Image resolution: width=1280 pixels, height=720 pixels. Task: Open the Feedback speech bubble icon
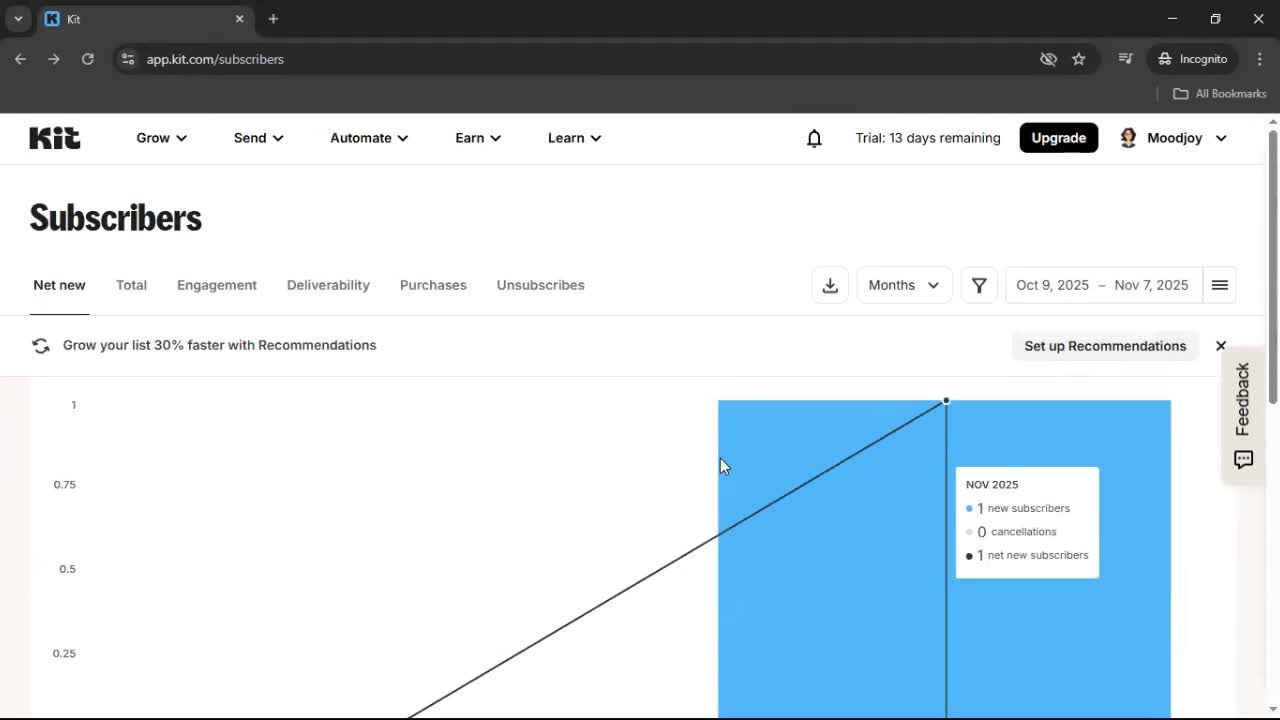pos(1243,460)
